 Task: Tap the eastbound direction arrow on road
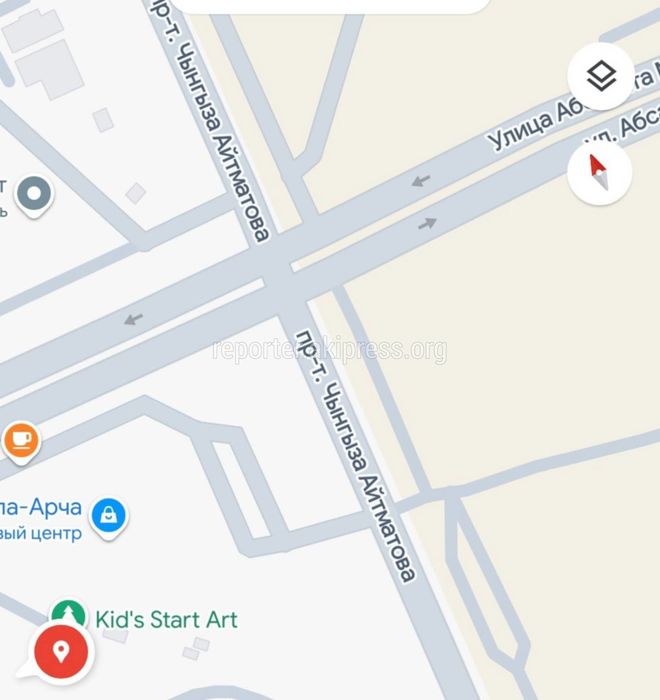pos(427,224)
